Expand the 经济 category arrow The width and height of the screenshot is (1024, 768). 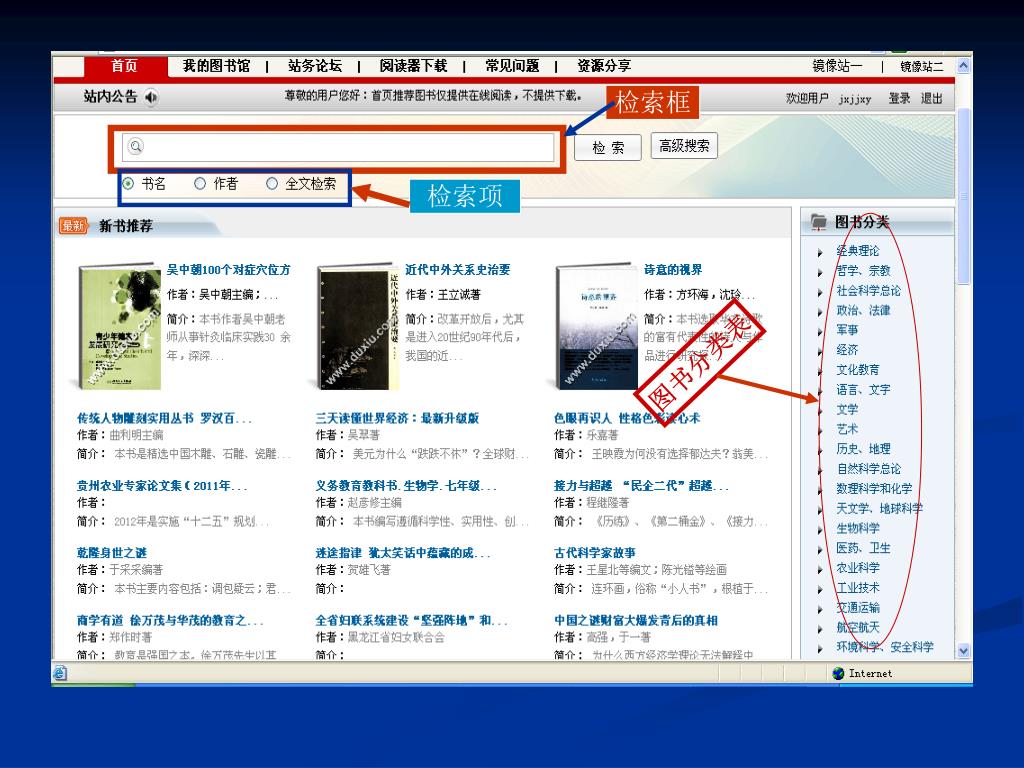(820, 351)
